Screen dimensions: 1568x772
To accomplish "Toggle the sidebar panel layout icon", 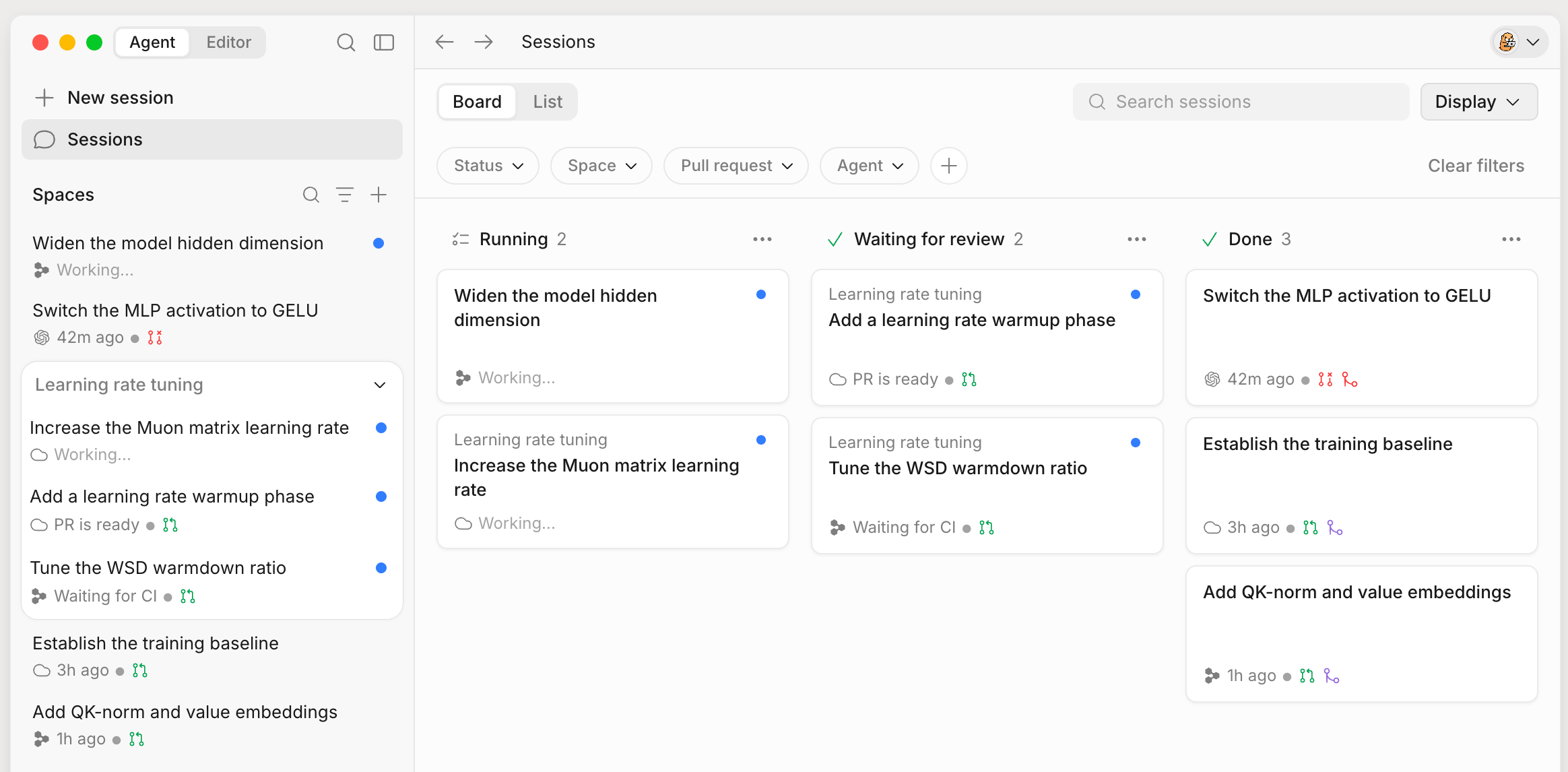I will [x=384, y=42].
